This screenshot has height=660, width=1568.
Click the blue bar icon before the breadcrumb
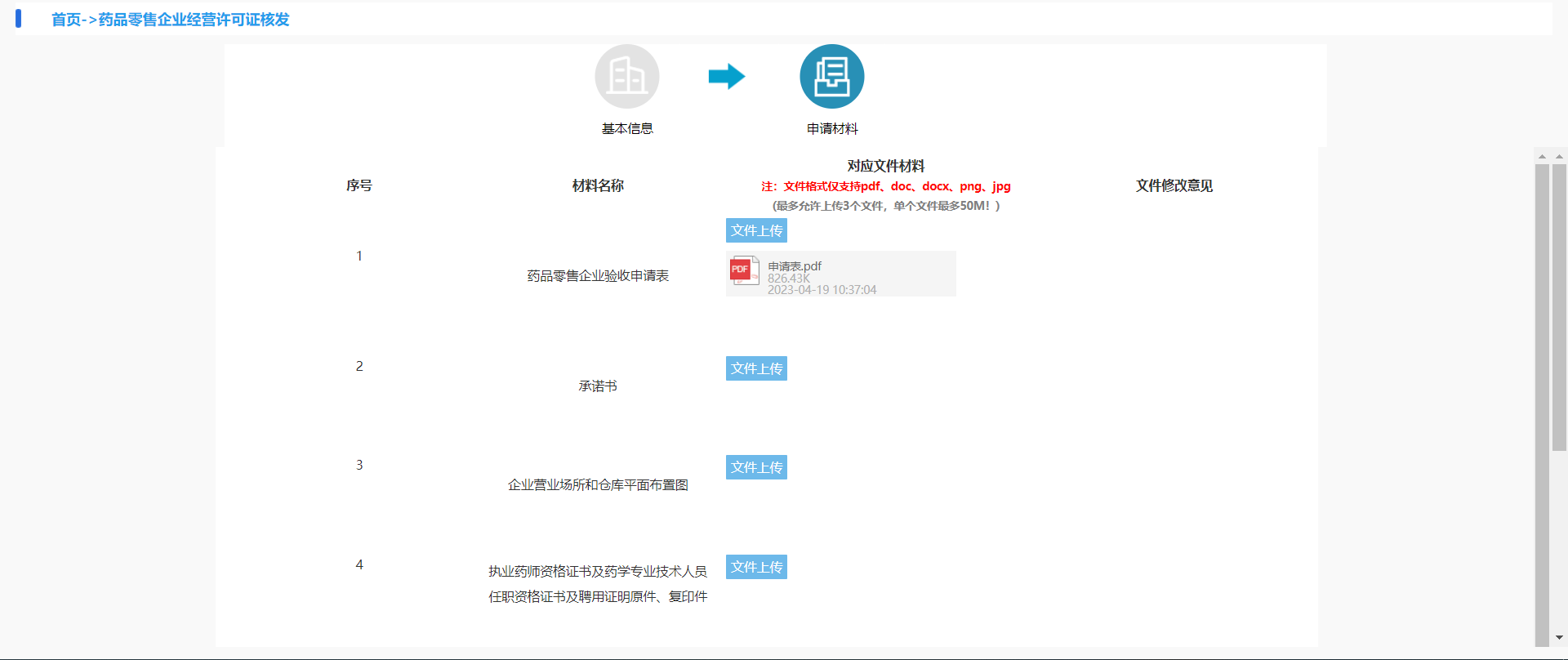point(18,19)
